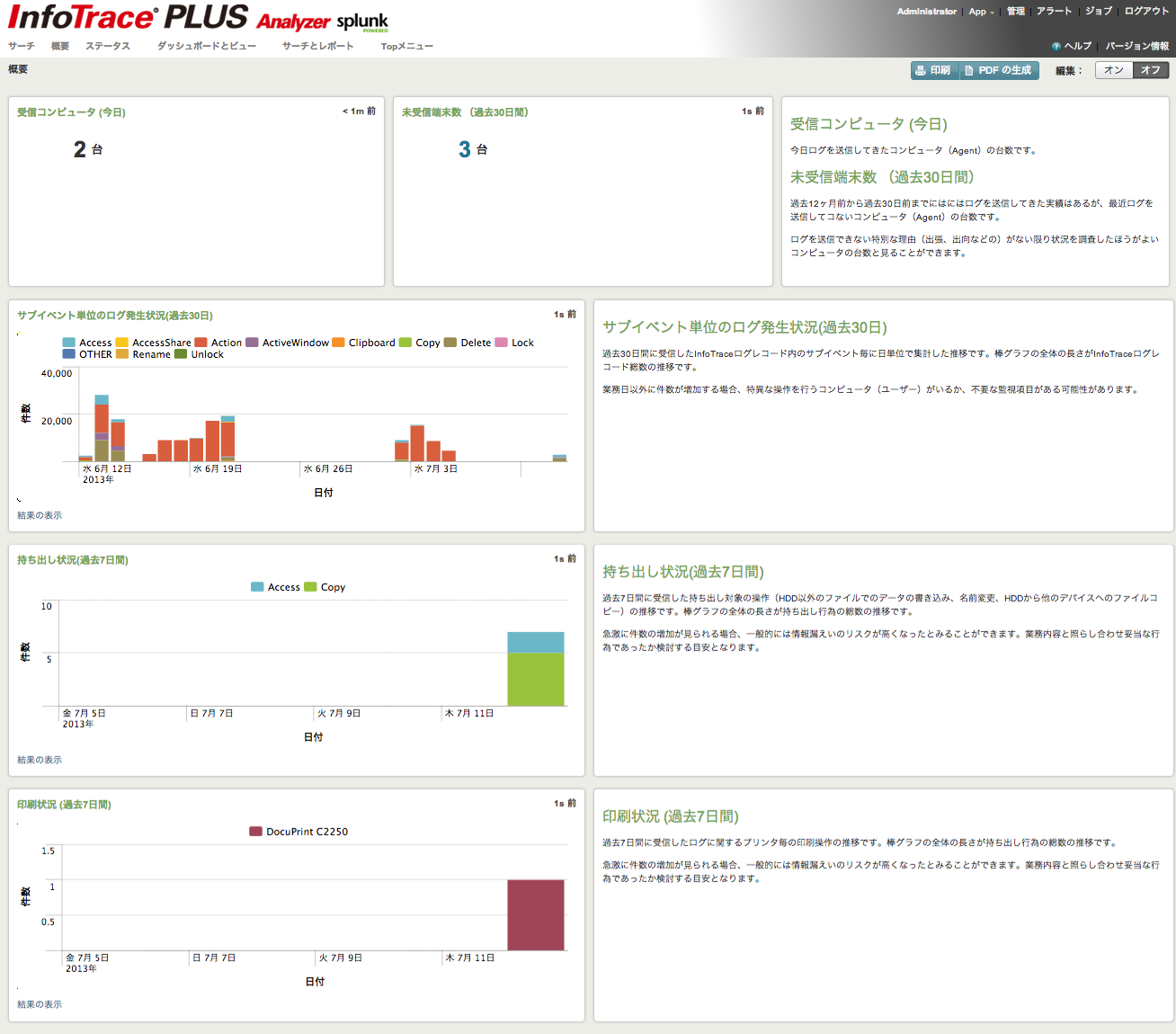Click the ログアウト logout link
The height and width of the screenshot is (1034, 1176).
point(1146,12)
